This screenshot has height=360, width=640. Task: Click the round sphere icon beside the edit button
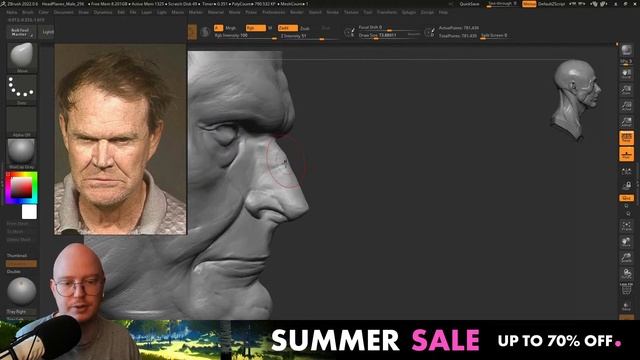205,32
